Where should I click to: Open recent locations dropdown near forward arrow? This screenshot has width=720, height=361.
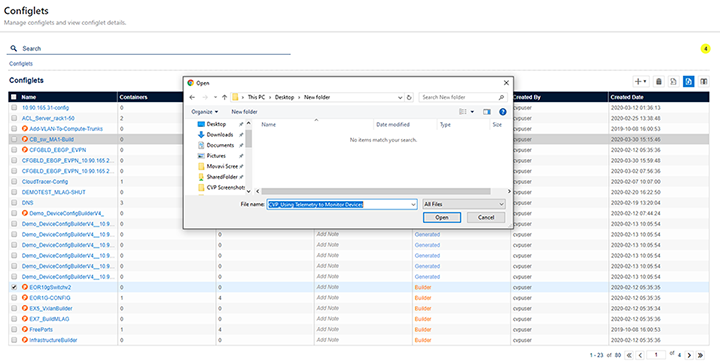tap(215, 97)
